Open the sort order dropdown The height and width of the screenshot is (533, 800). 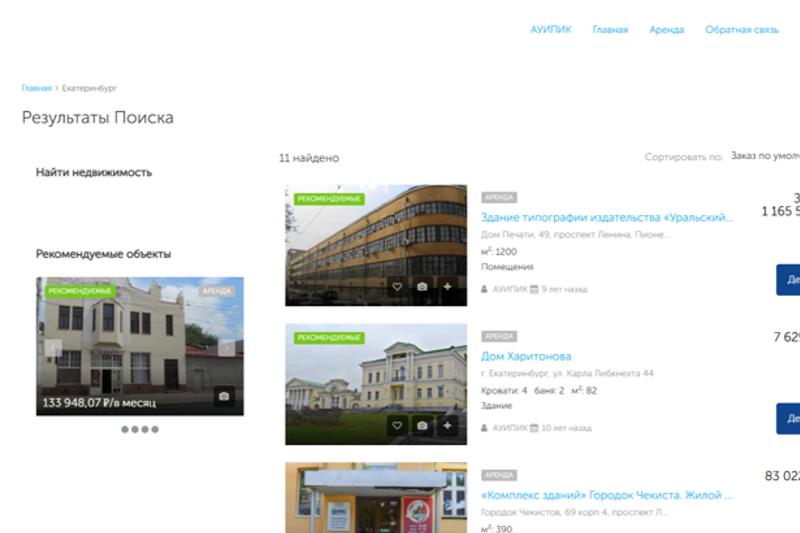tap(764, 157)
